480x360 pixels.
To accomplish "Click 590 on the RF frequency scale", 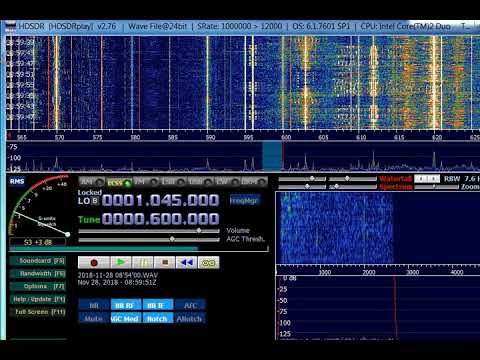I will click(x=211, y=137).
